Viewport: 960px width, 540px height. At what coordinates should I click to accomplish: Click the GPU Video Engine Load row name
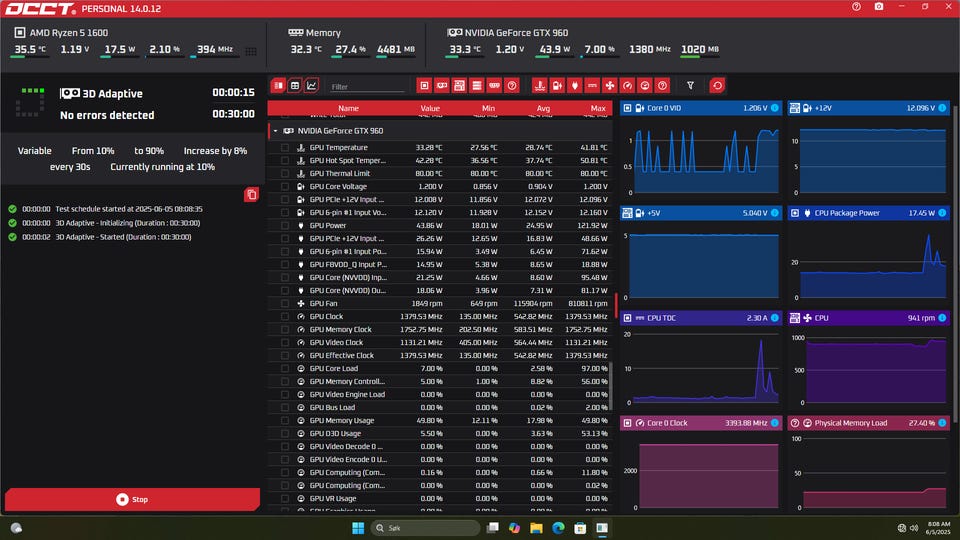click(x=347, y=394)
